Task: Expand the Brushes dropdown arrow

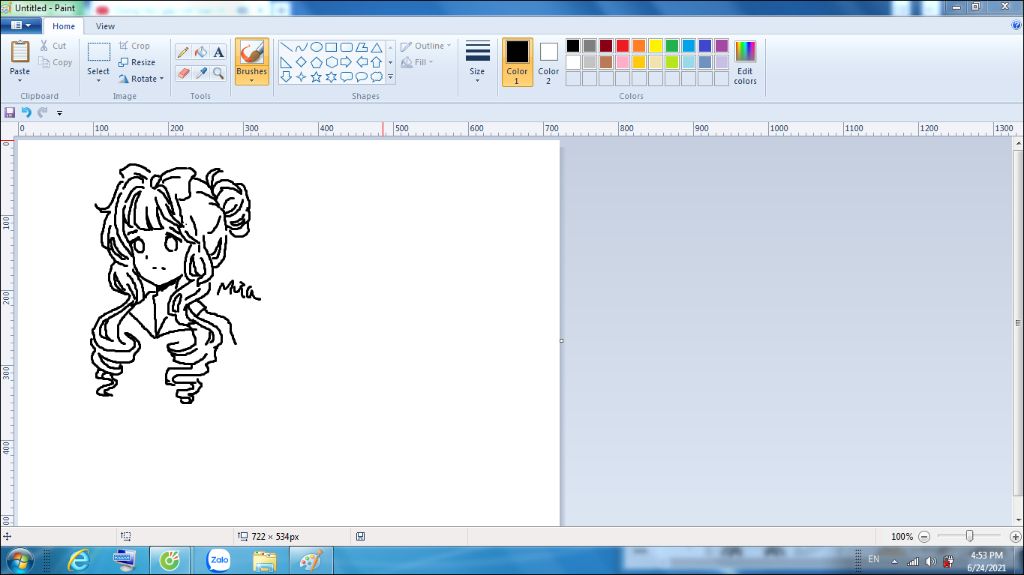Action: click(x=251, y=80)
